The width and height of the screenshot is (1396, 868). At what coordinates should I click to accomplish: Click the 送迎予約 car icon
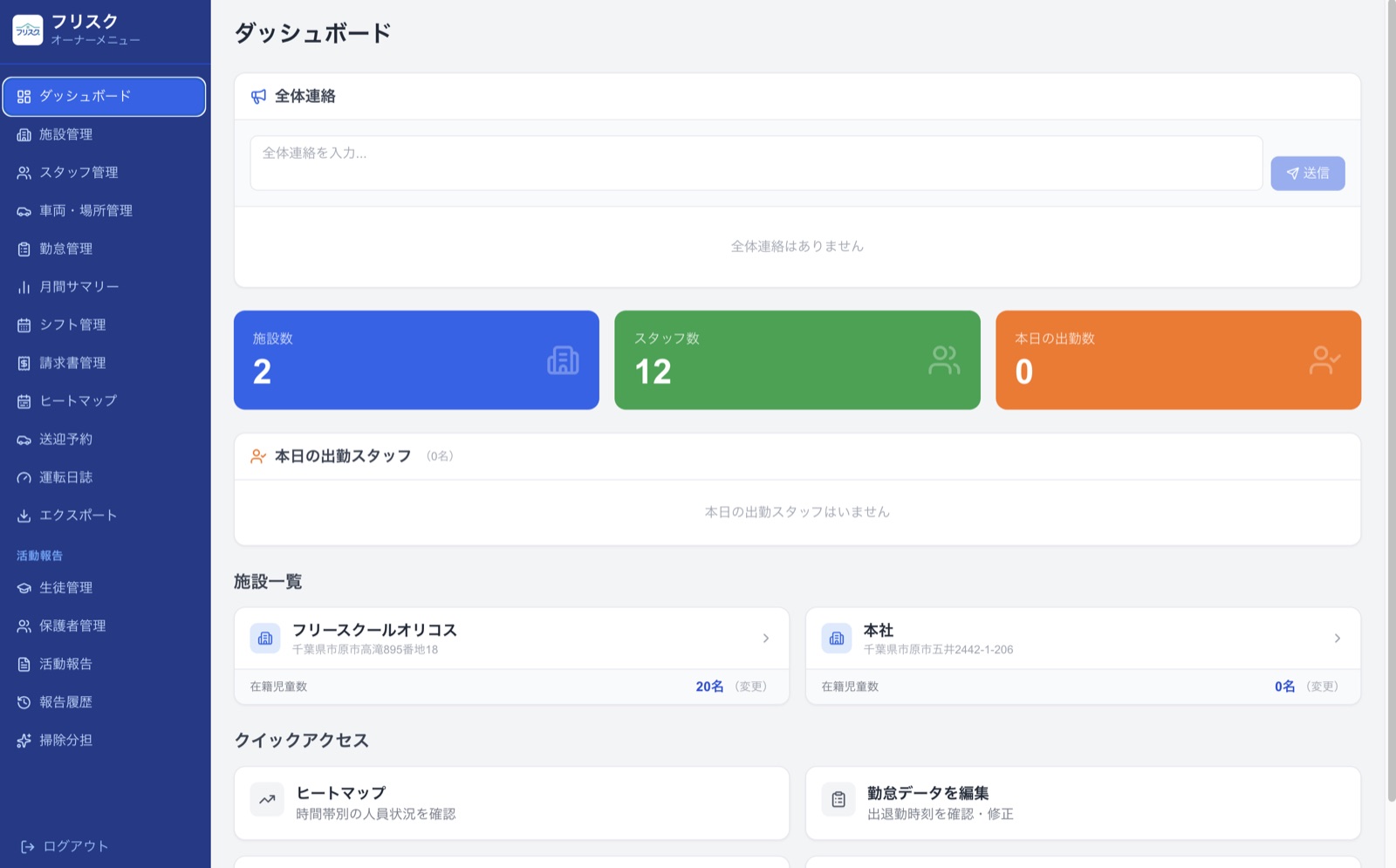[x=24, y=440]
